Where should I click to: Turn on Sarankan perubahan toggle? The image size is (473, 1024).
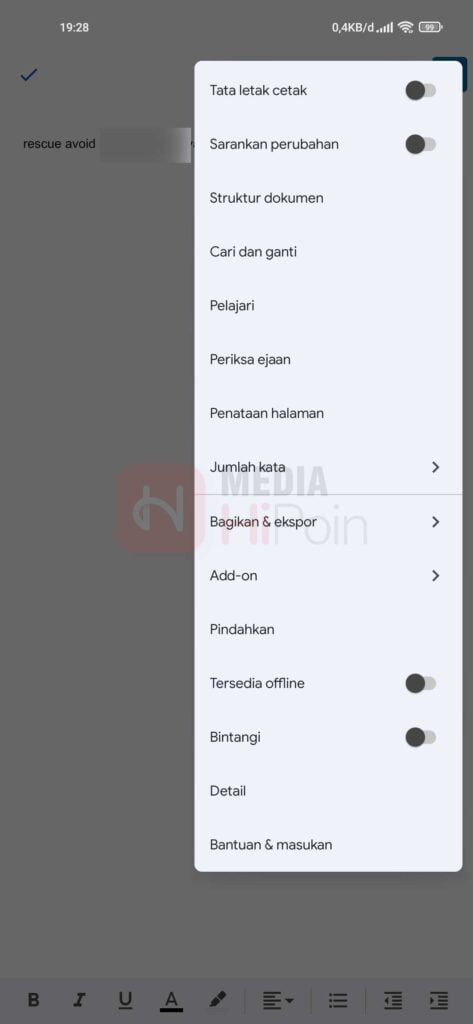point(421,144)
